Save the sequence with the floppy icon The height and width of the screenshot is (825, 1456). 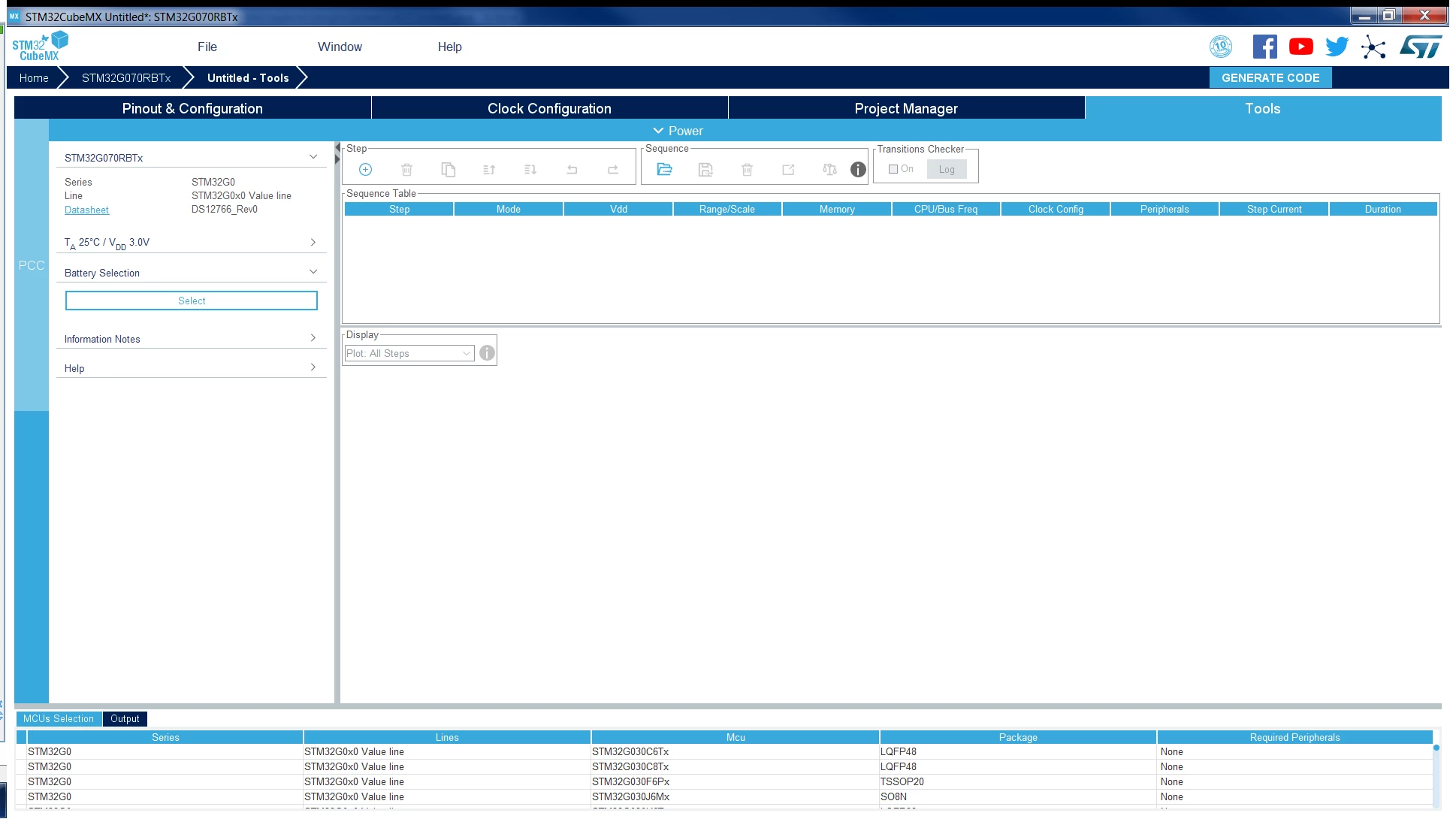(x=705, y=170)
